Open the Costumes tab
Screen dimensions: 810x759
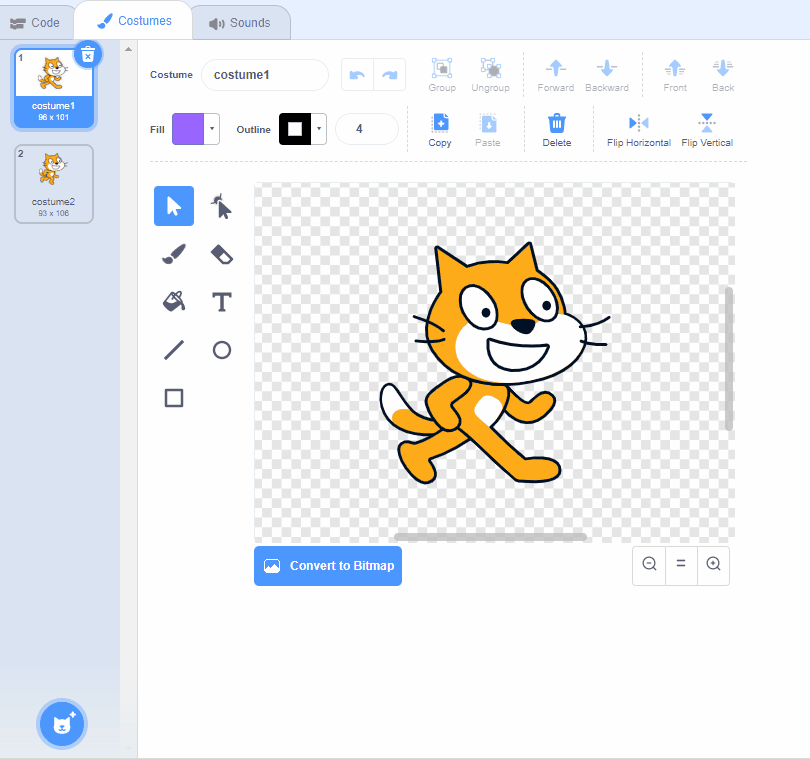point(134,21)
